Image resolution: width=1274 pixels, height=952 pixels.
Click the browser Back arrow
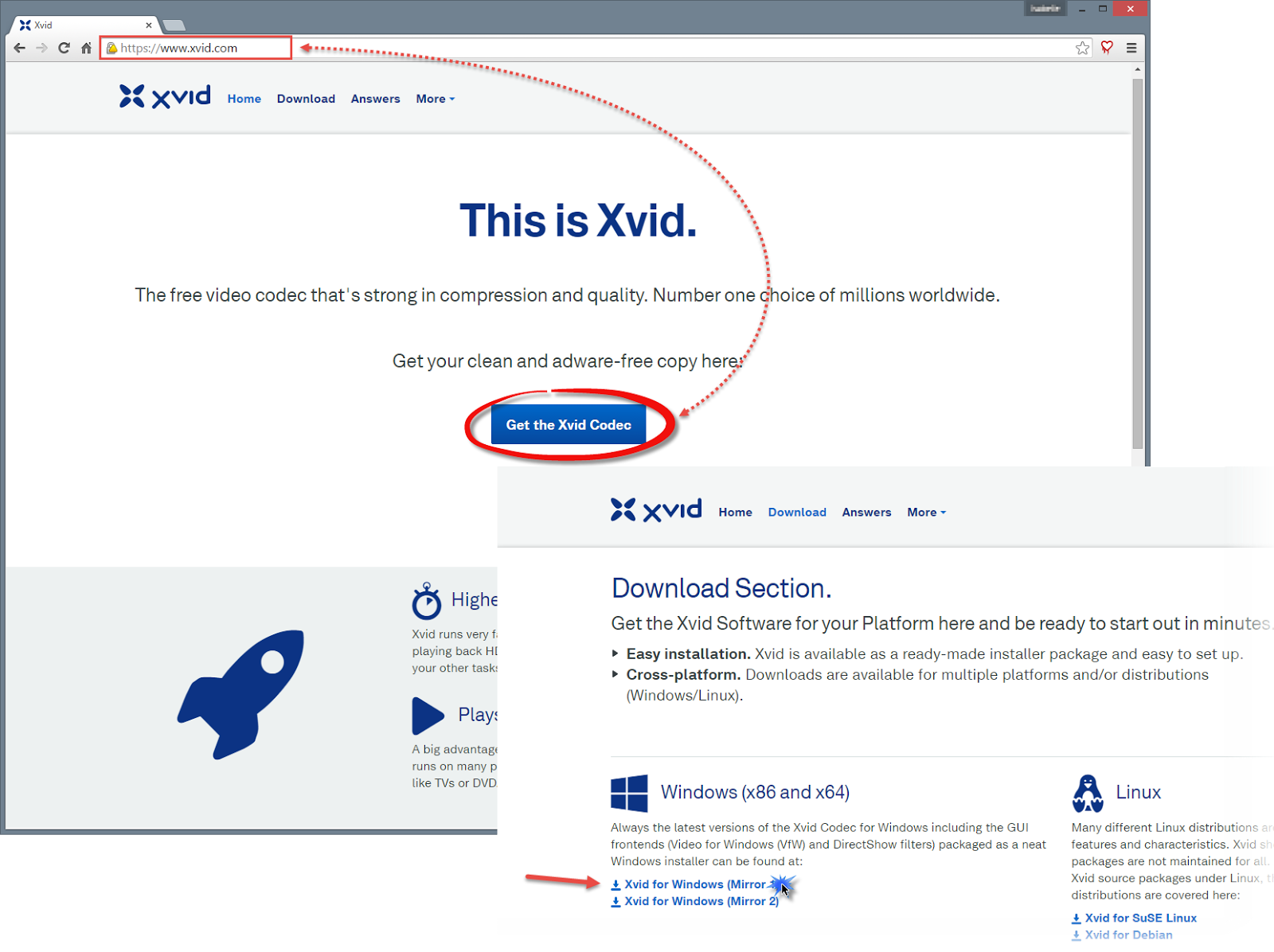coord(20,48)
